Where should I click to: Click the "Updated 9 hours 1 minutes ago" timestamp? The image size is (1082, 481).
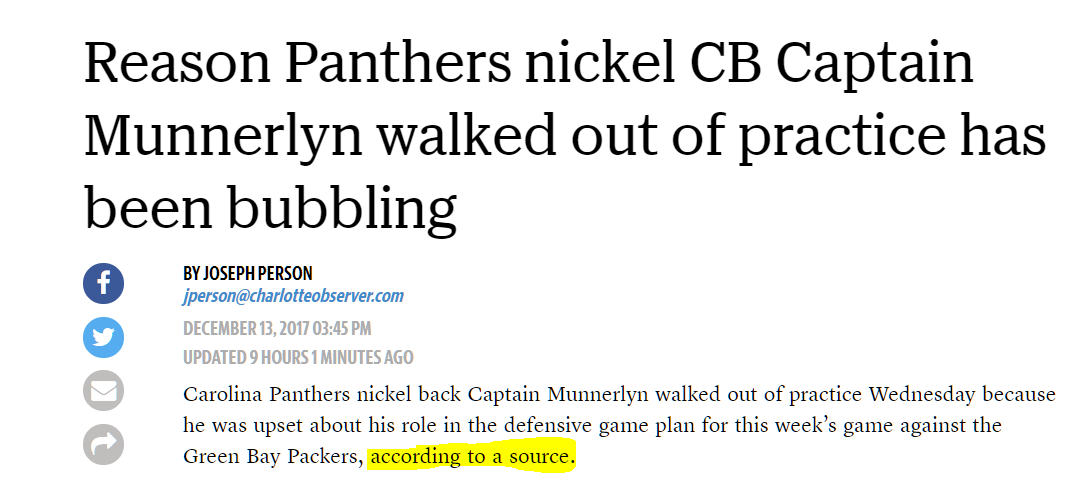pyautogui.click(x=298, y=357)
